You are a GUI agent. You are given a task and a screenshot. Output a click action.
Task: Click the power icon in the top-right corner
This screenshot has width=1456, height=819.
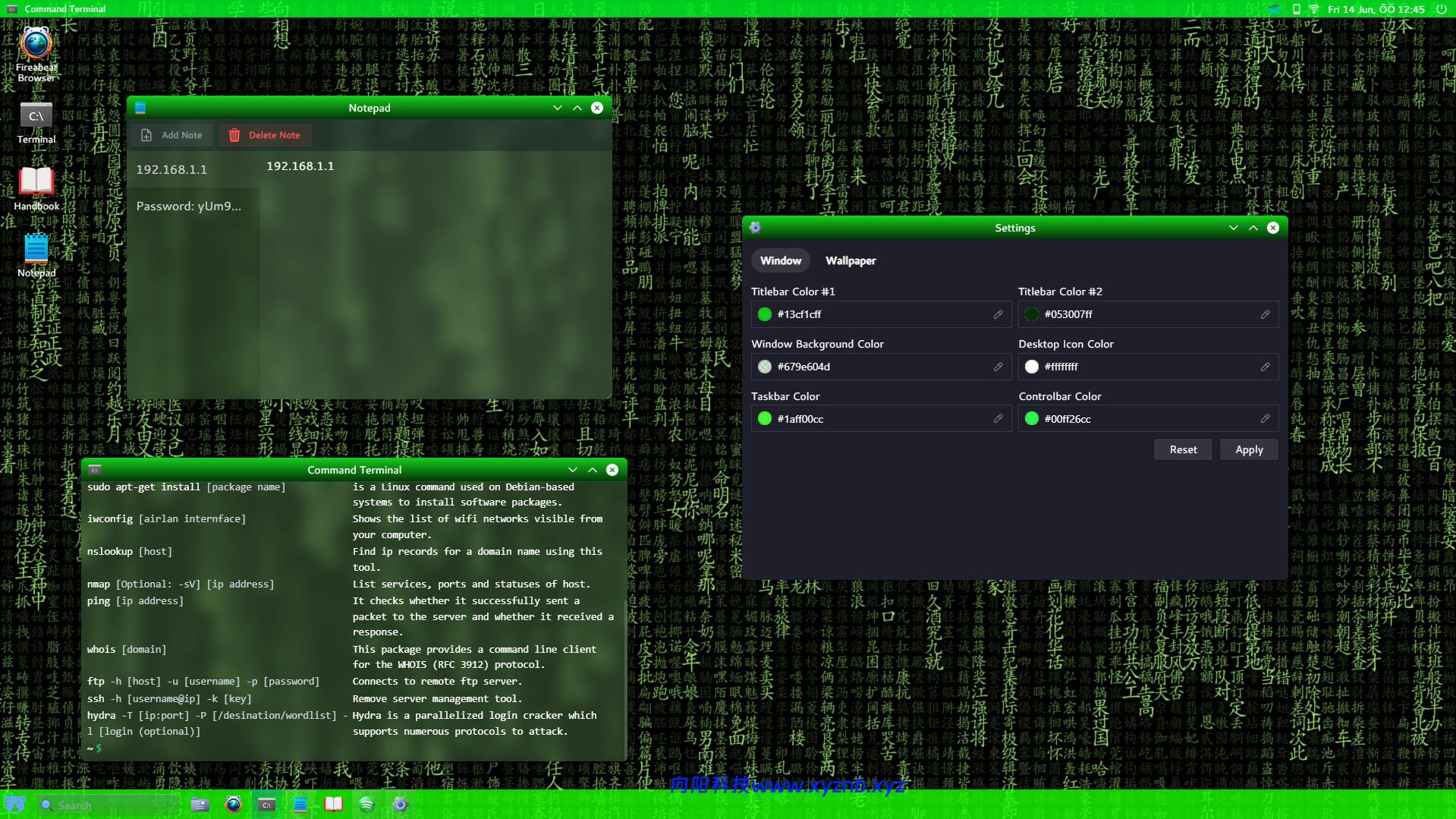click(1440, 9)
